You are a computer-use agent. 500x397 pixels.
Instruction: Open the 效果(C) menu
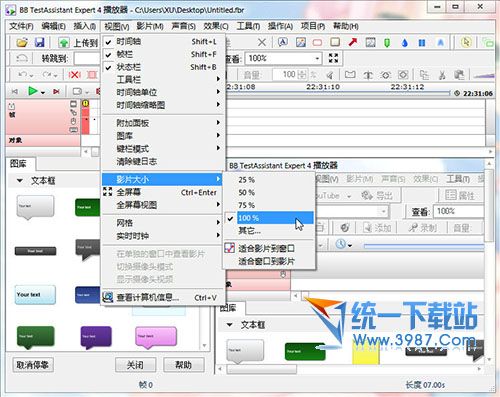click(x=216, y=26)
